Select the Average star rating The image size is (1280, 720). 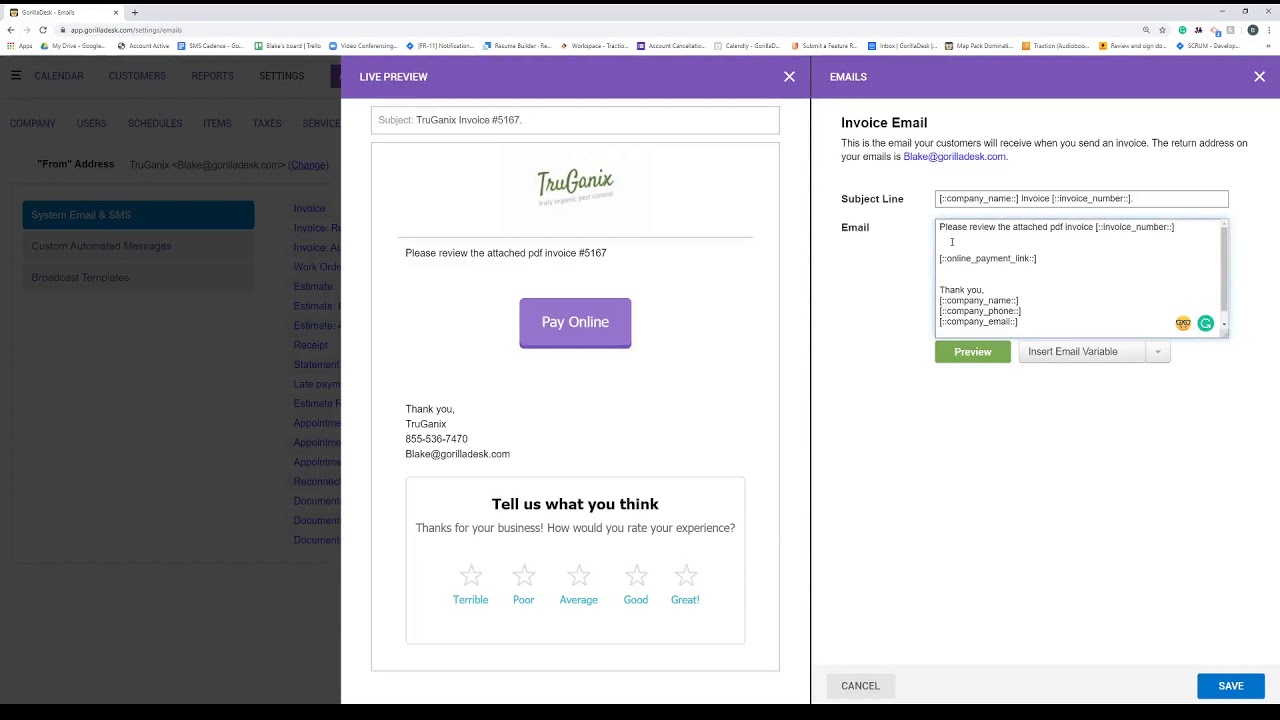tap(578, 585)
